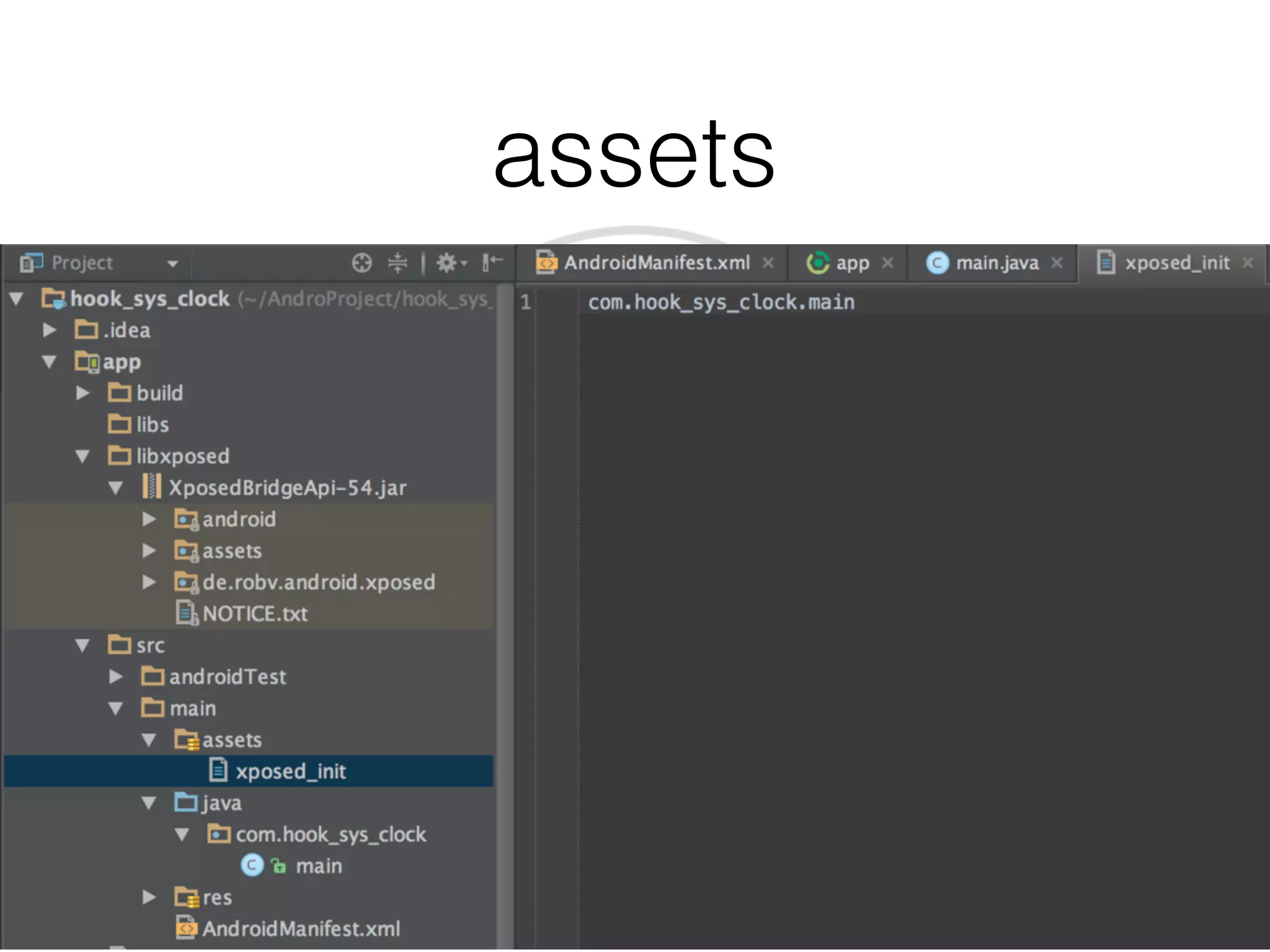Click the collapse all icon in Project toolbar
Image resolution: width=1270 pixels, height=952 pixels.
[397, 263]
